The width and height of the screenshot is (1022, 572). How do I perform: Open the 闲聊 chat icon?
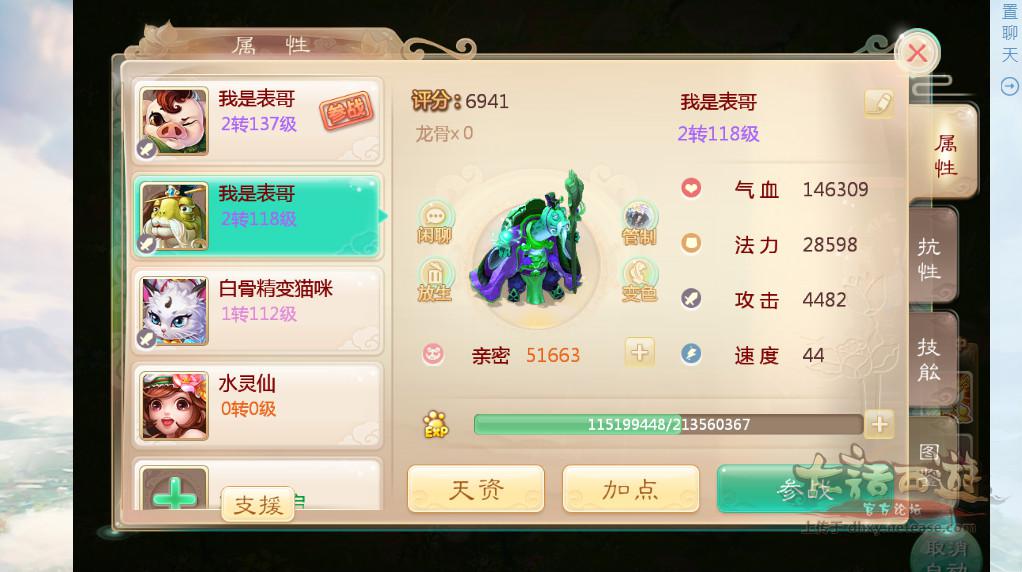pos(435,222)
